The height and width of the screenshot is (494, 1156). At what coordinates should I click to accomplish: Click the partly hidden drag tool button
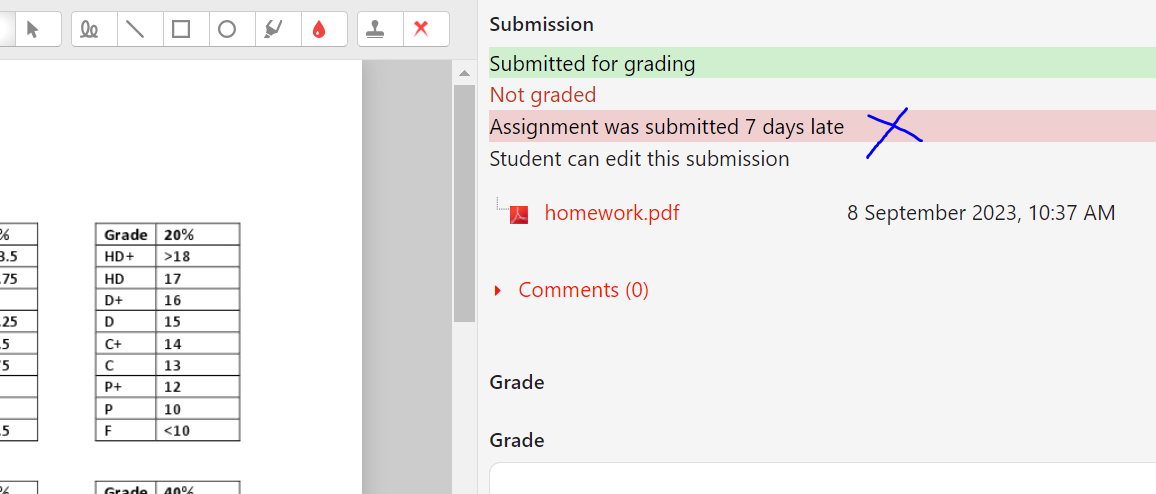pos(7,29)
